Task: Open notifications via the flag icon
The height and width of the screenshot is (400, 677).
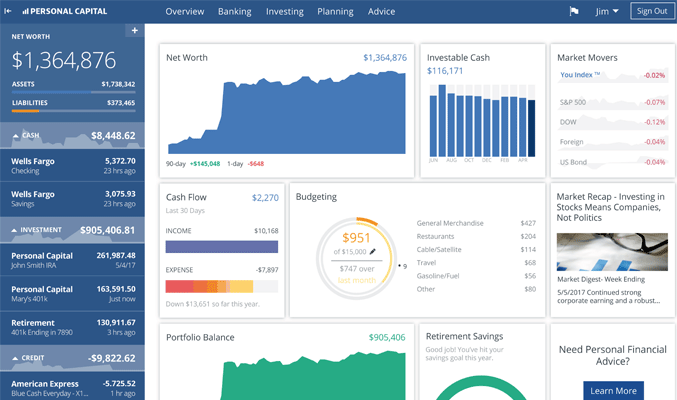Action: click(x=574, y=12)
